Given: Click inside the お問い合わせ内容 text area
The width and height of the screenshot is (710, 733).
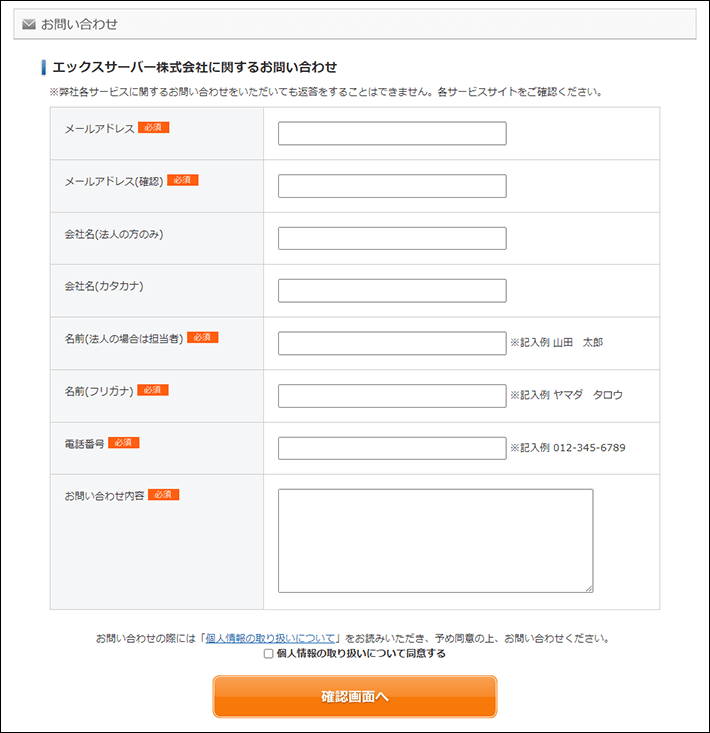Looking at the screenshot, I should 435,540.
